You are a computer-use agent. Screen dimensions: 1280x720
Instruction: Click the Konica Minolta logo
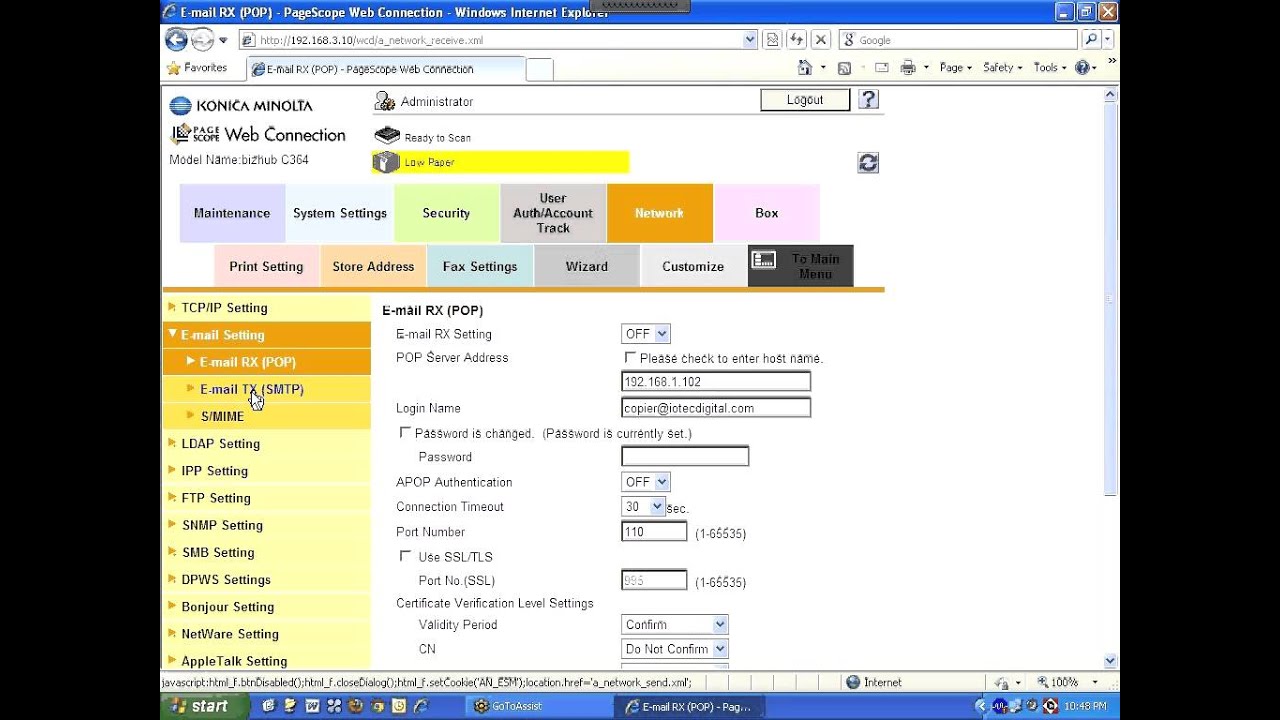click(241, 106)
